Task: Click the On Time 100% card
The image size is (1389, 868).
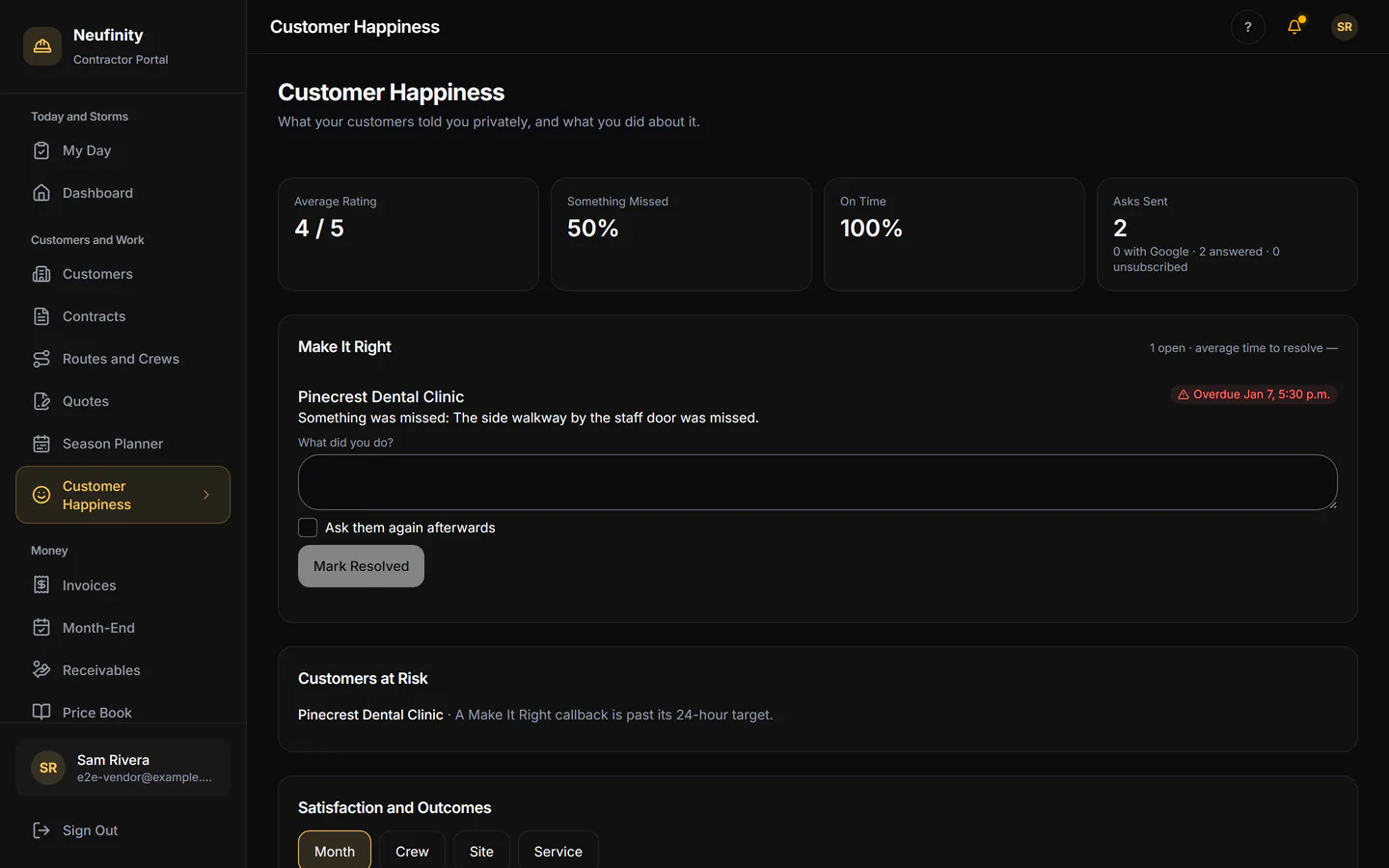Action: (x=954, y=234)
